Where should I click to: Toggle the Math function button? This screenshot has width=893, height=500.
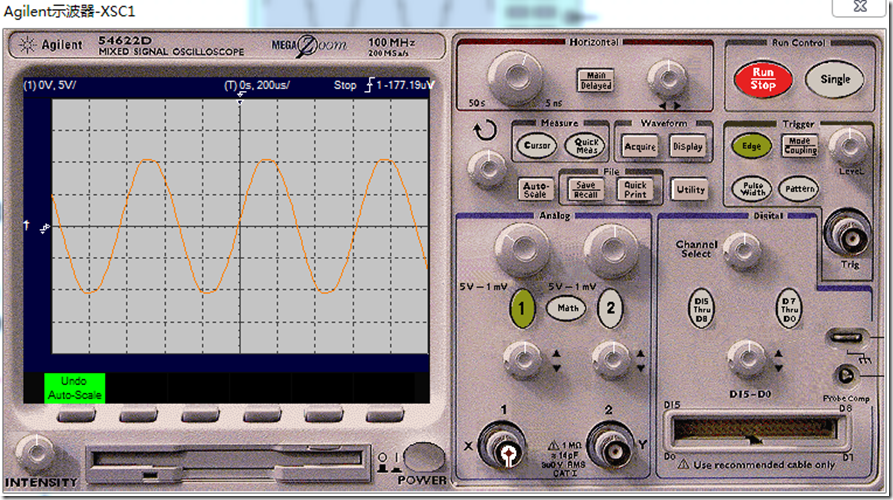coord(567,308)
